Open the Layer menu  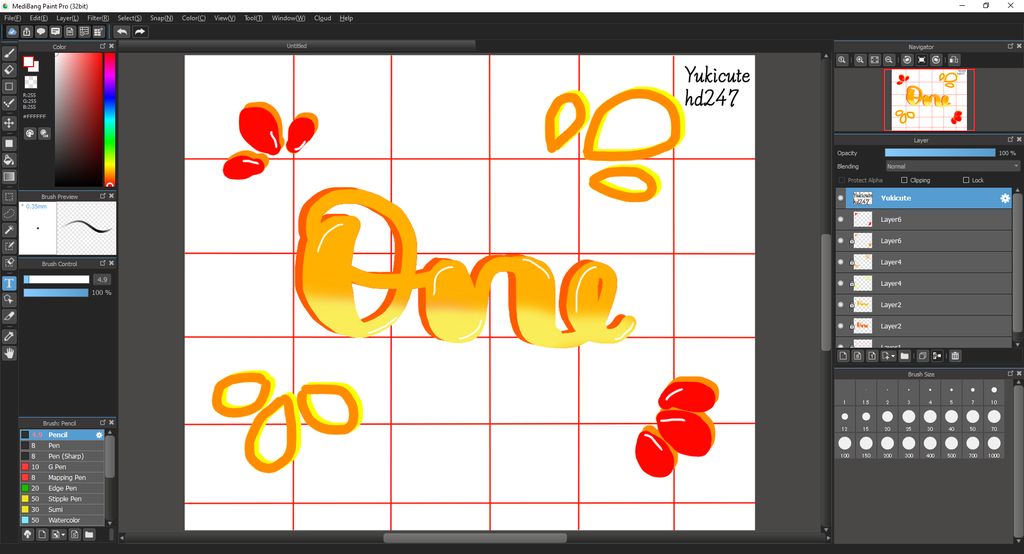67,18
